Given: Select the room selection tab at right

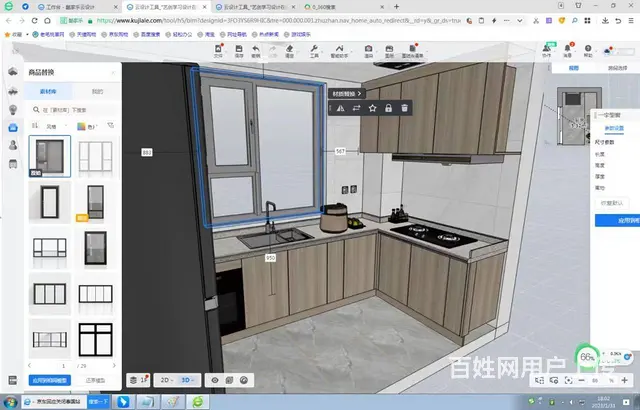Looking at the screenshot, I should point(617,68).
